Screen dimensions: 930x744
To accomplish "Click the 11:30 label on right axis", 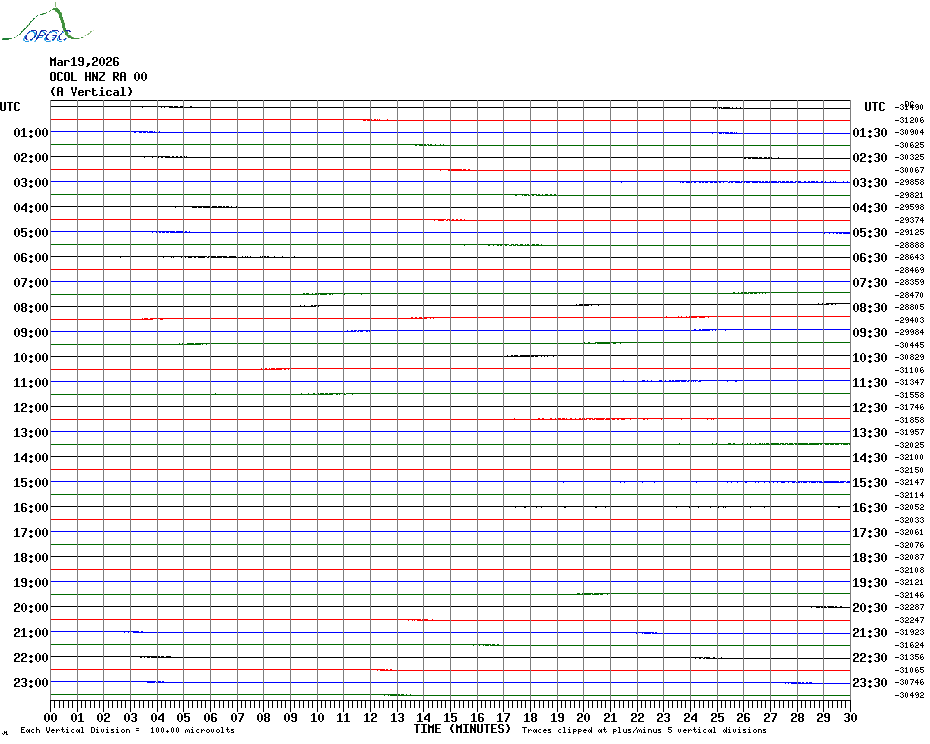I will point(870,383).
